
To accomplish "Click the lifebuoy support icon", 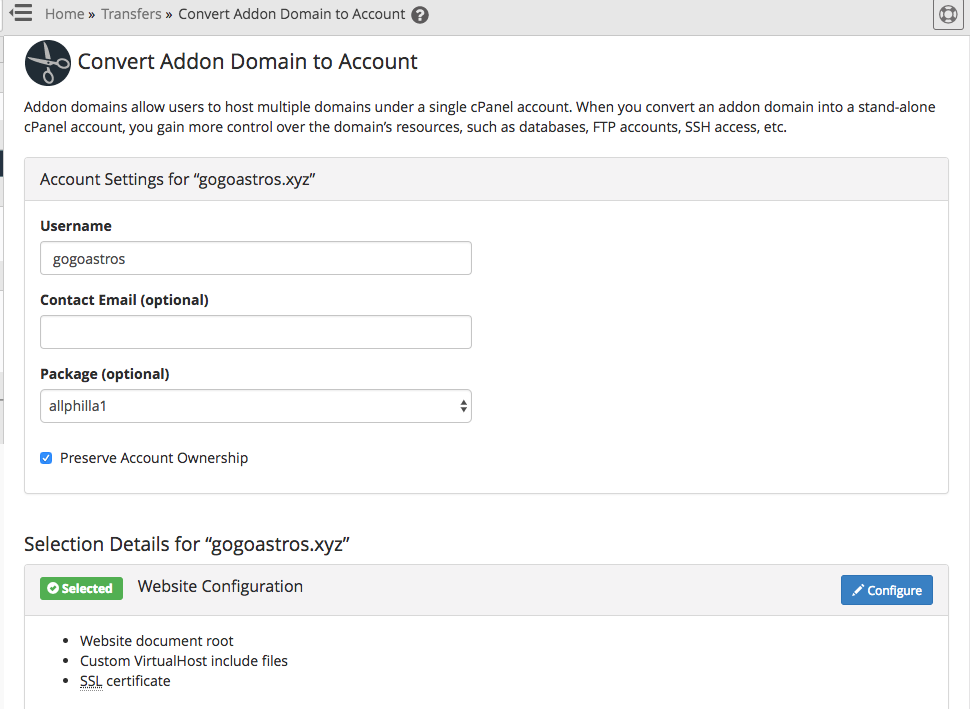I will (947, 15).
